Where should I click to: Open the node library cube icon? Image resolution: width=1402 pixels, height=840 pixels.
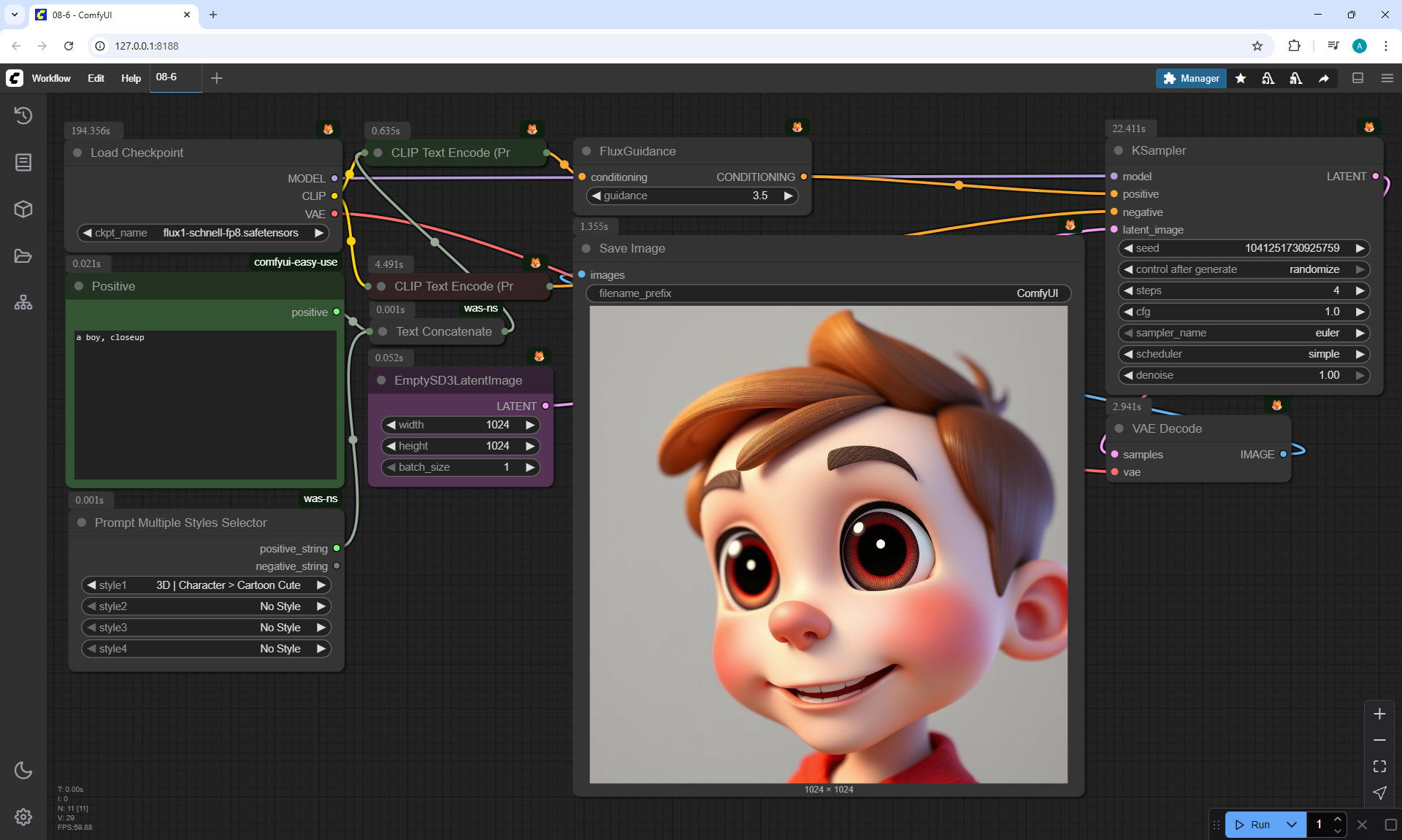[x=23, y=209]
